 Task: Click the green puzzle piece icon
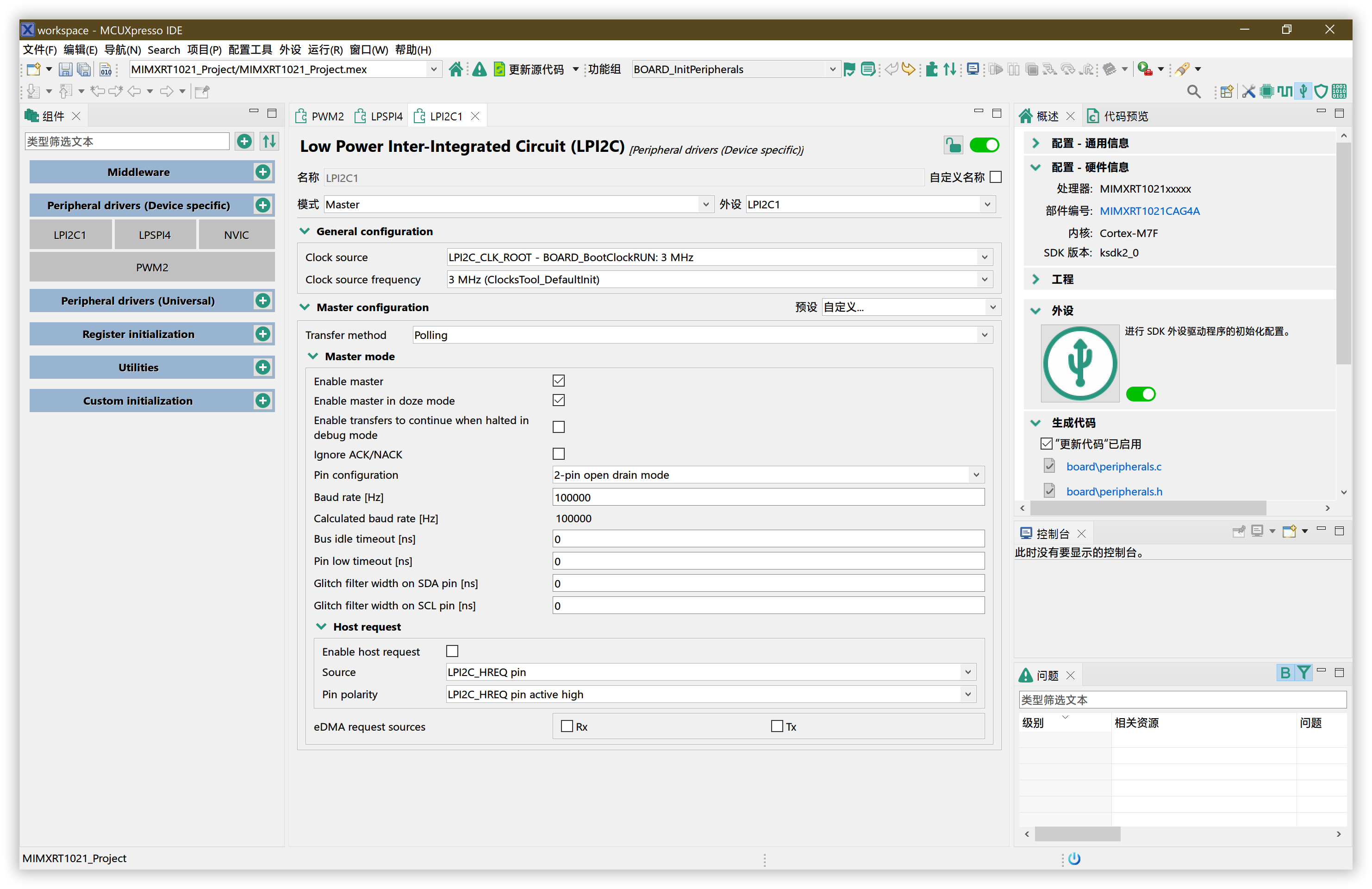coord(932,69)
